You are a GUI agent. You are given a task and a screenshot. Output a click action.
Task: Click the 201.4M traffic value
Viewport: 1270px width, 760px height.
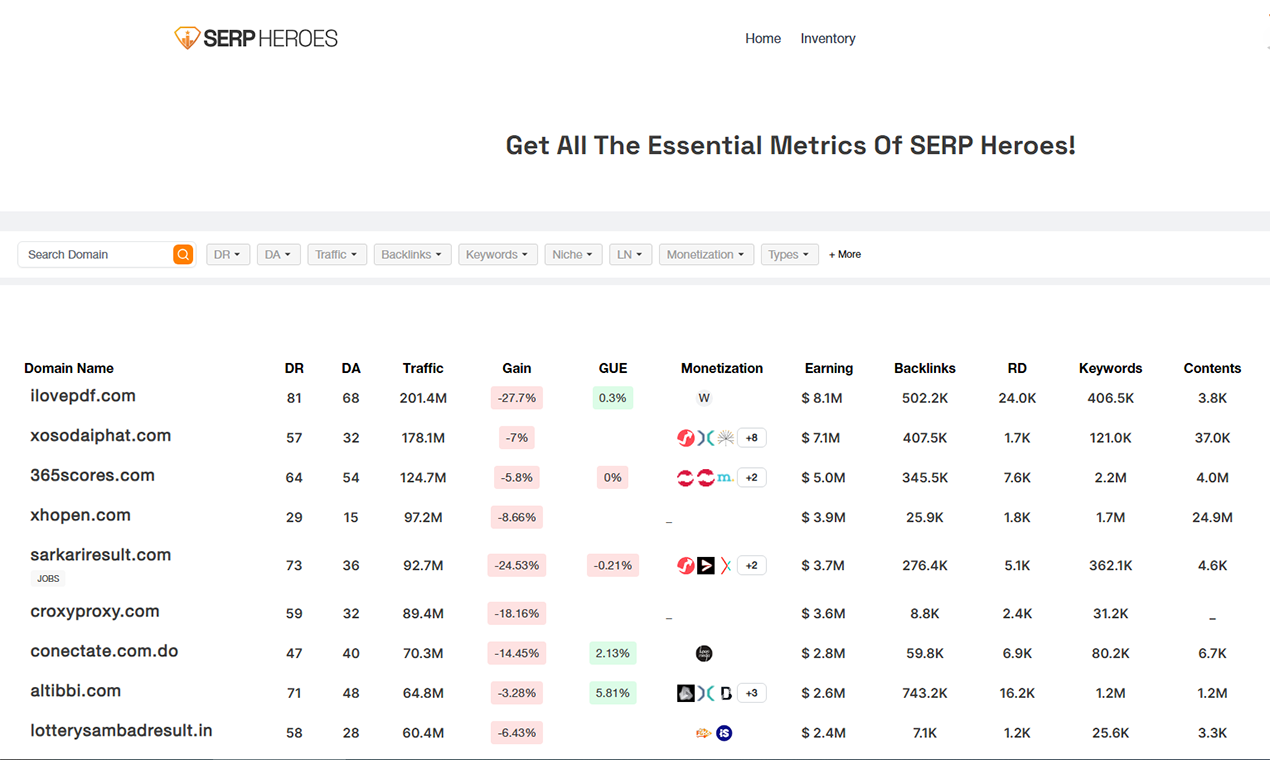tap(423, 398)
